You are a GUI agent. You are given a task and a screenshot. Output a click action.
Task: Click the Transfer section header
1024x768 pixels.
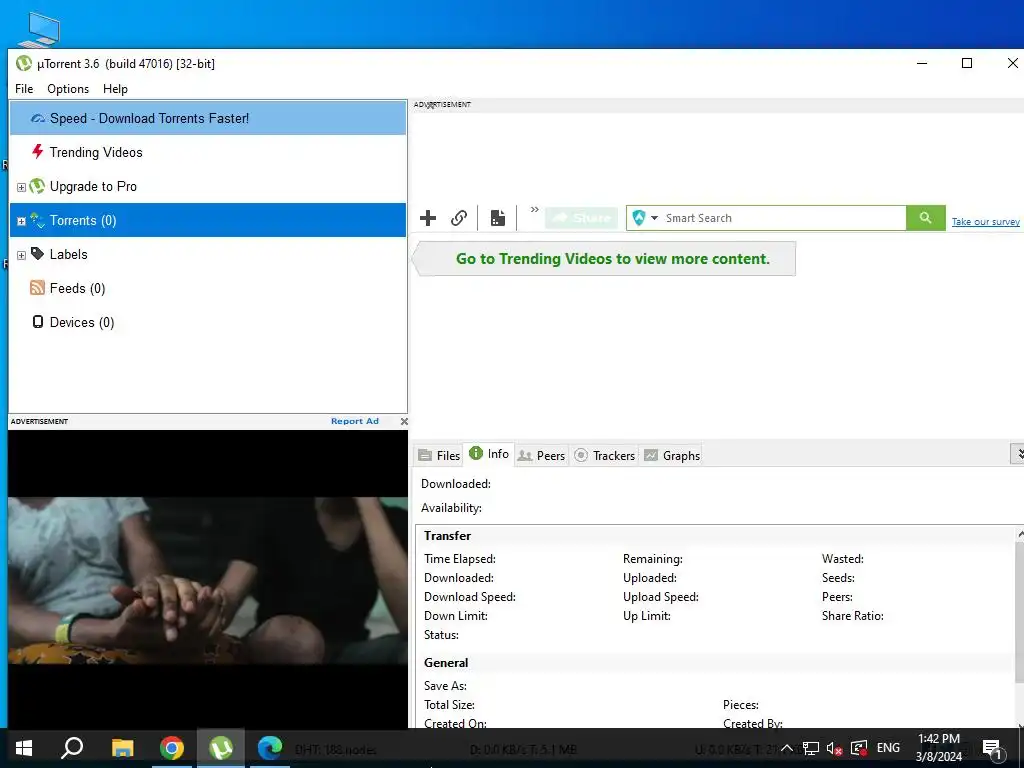coord(447,536)
